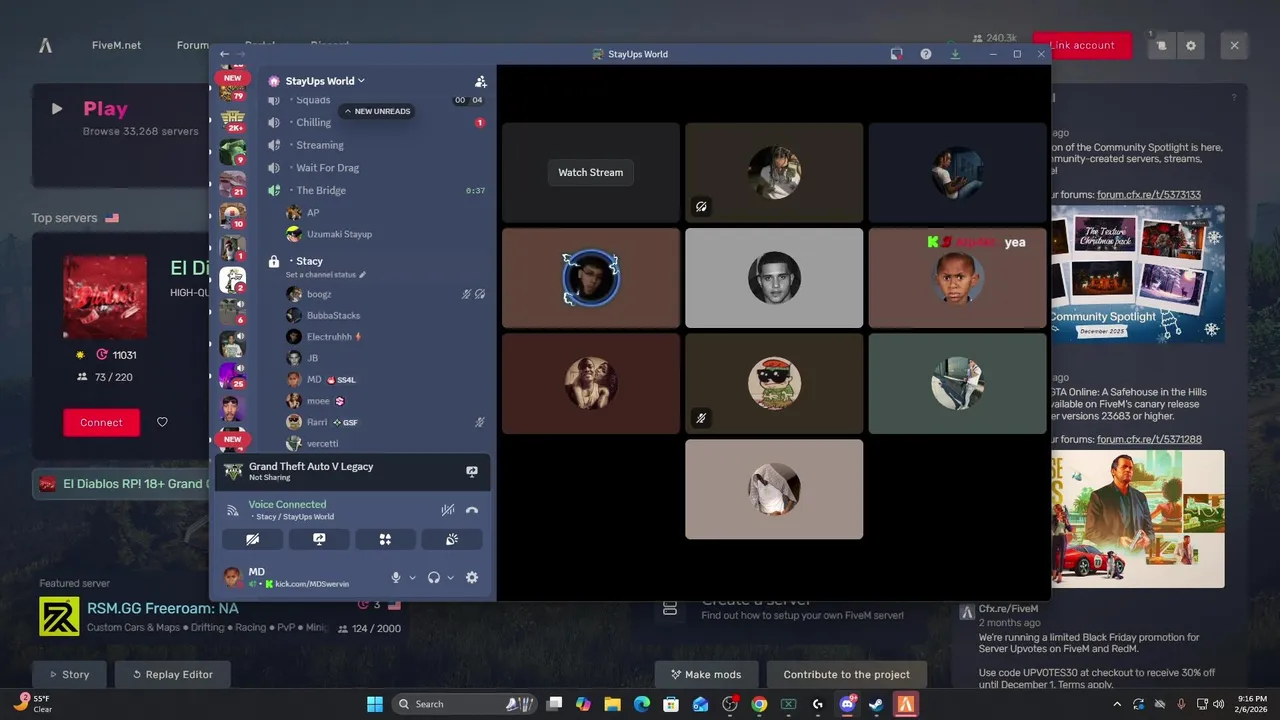1280x720 pixels.
Task: Join the Streaming voice channel
Action: pyautogui.click(x=376, y=145)
